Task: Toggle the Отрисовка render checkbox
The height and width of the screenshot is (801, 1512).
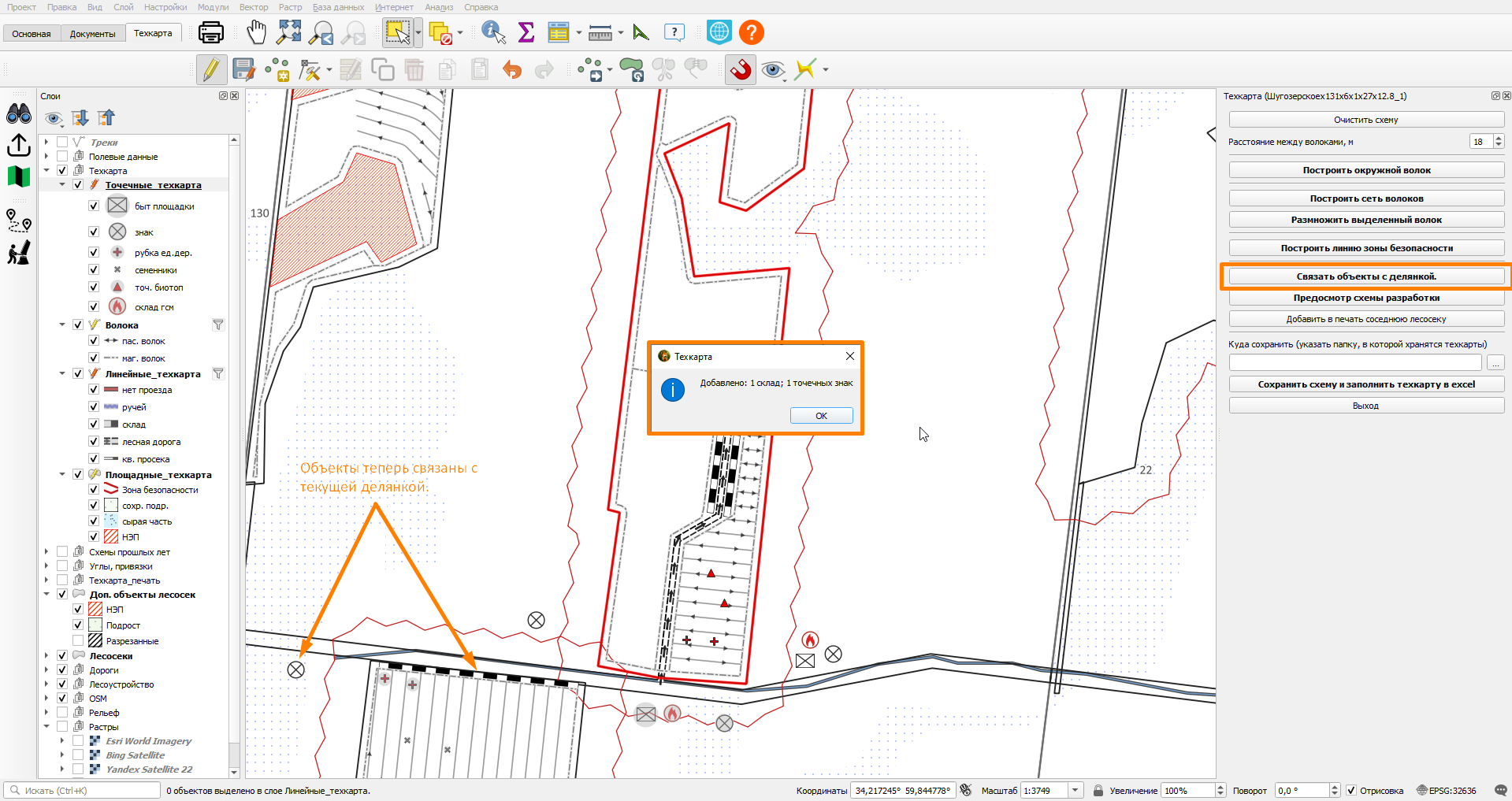Action: point(1351,791)
